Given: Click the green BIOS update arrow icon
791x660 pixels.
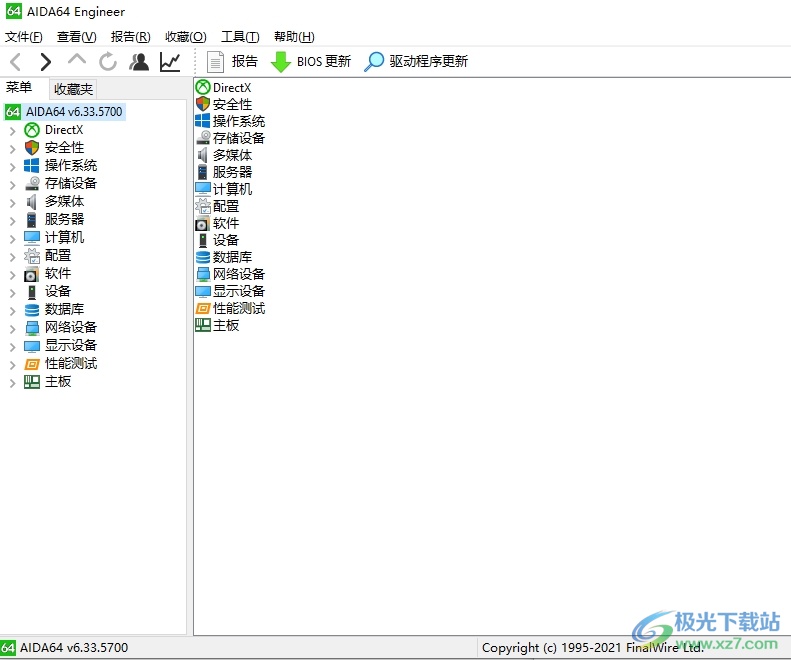Looking at the screenshot, I should (281, 62).
